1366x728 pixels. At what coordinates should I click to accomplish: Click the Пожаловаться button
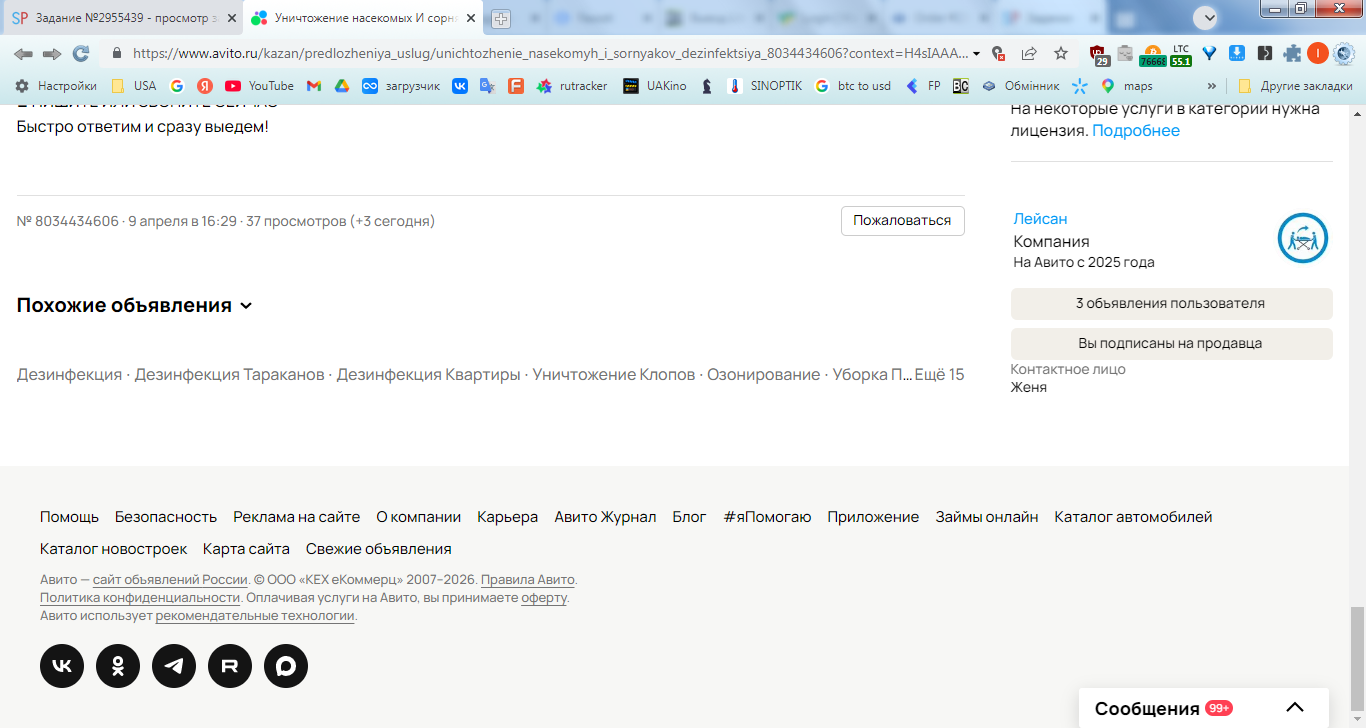(902, 221)
